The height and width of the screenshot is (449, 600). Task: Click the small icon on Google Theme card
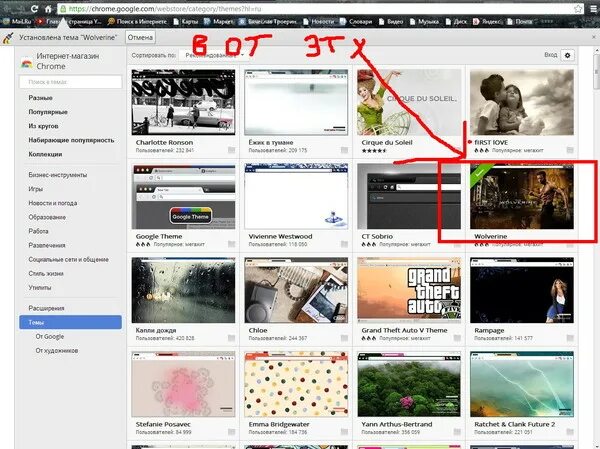point(232,244)
